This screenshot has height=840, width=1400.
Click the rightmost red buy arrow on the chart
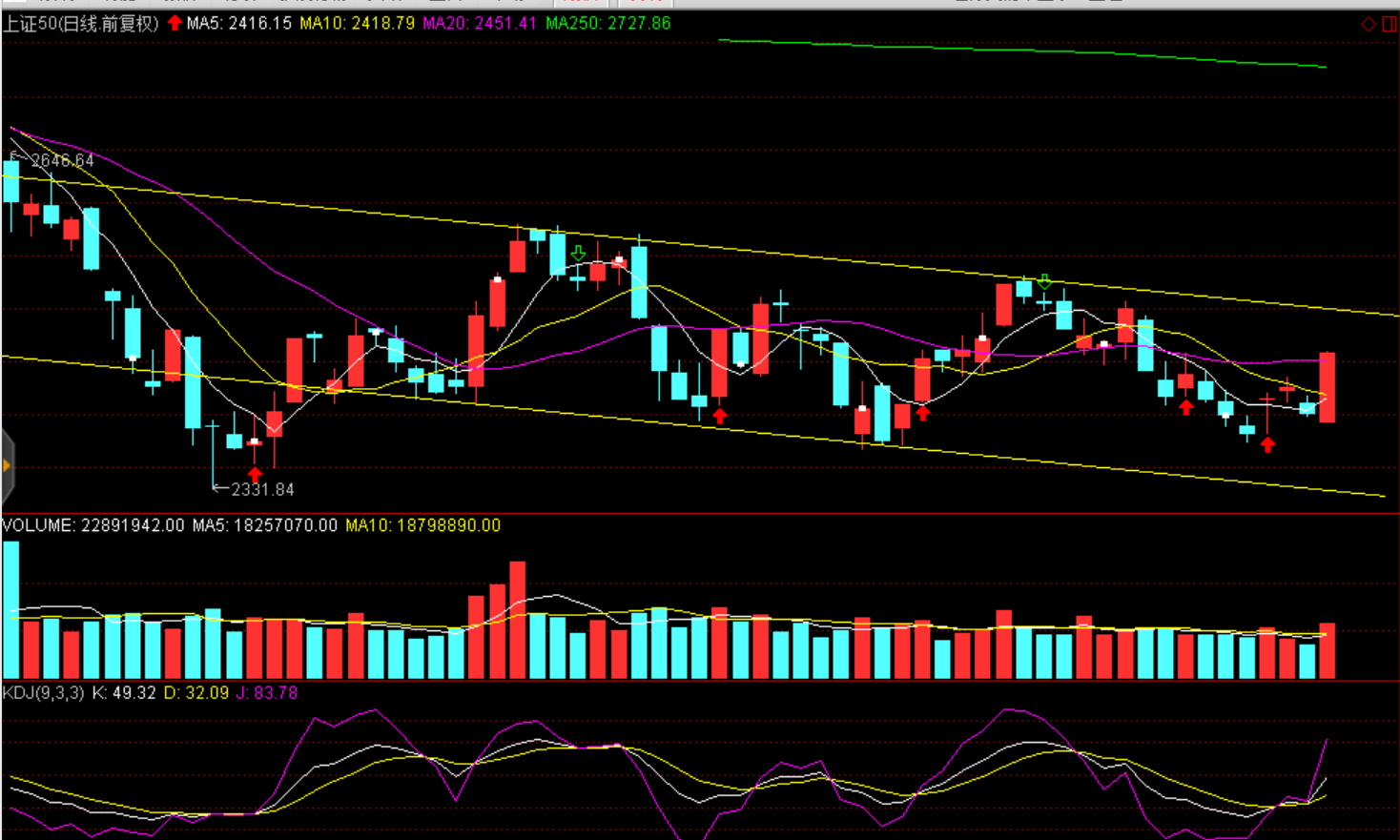[1267, 444]
